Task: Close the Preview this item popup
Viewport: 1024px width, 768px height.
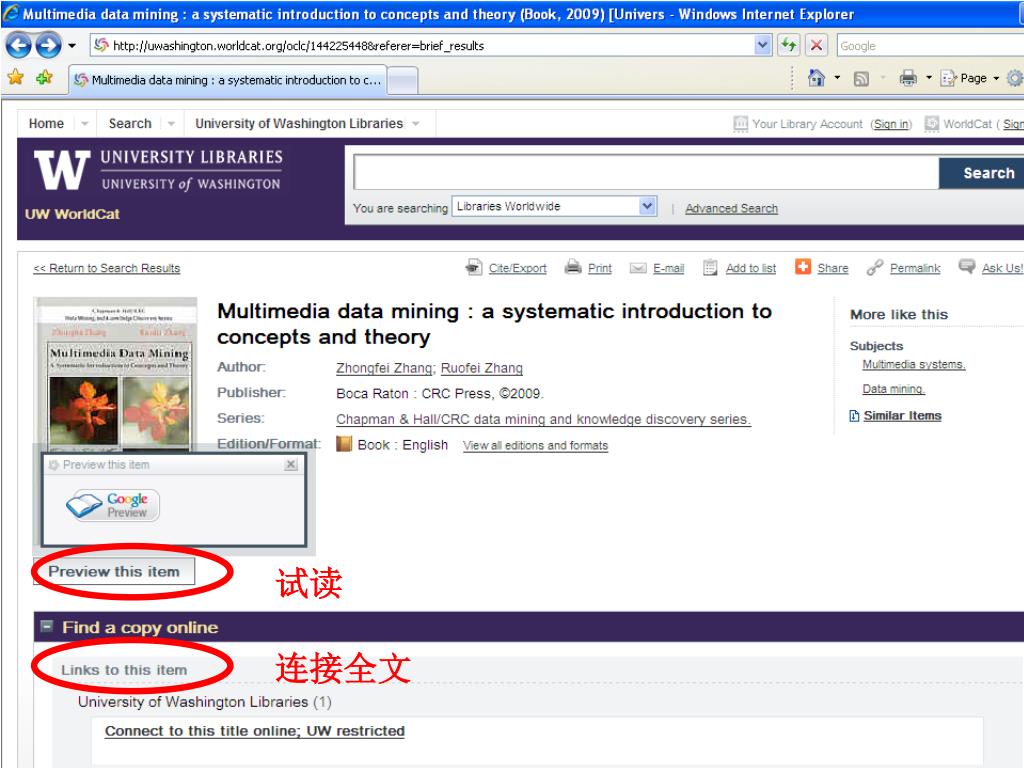Action: pyautogui.click(x=291, y=464)
